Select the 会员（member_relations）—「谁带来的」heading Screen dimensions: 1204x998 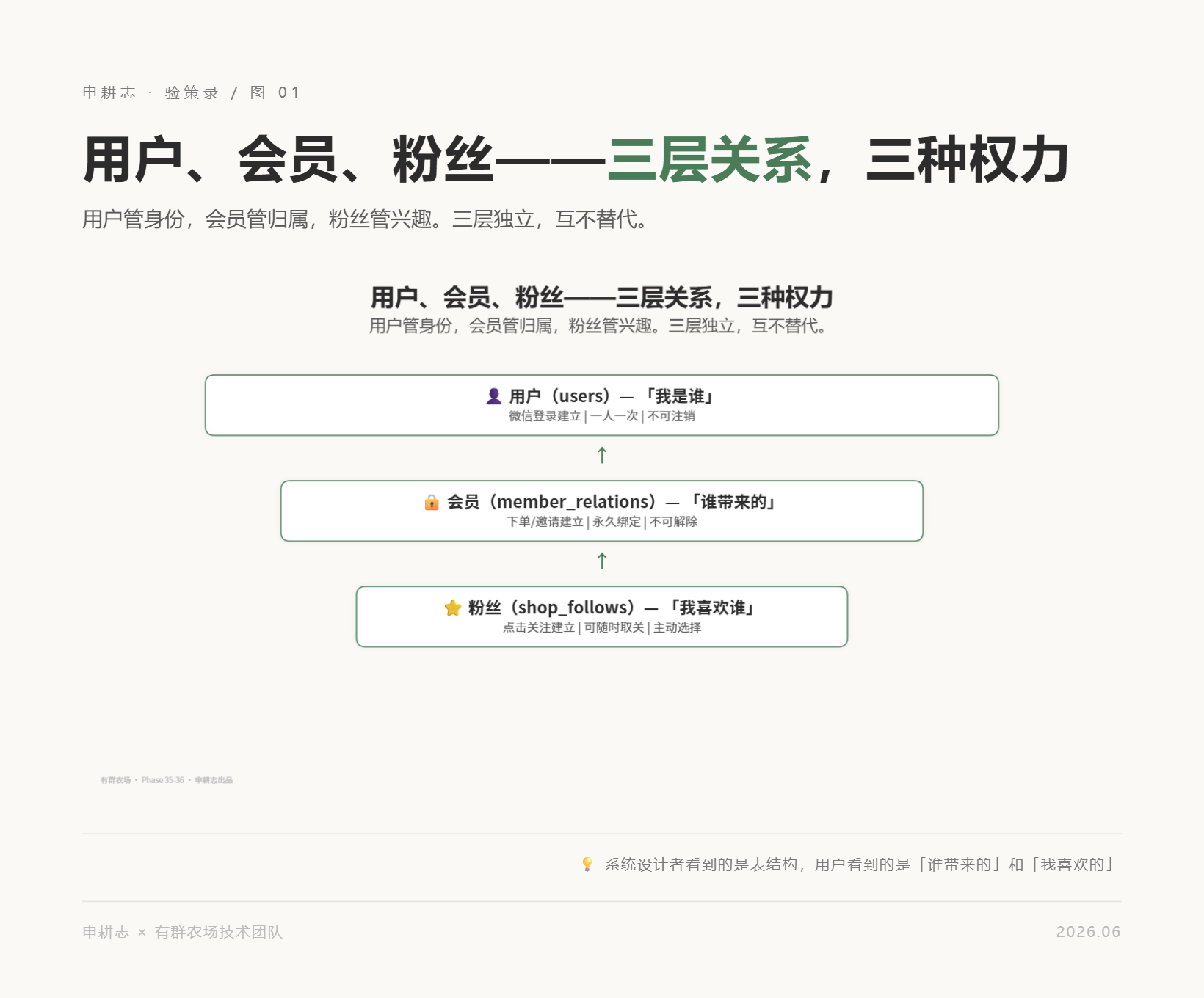click(612, 502)
